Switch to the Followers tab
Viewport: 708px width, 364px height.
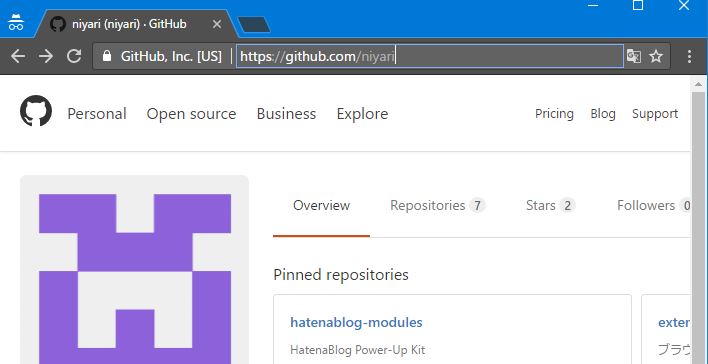(654, 205)
